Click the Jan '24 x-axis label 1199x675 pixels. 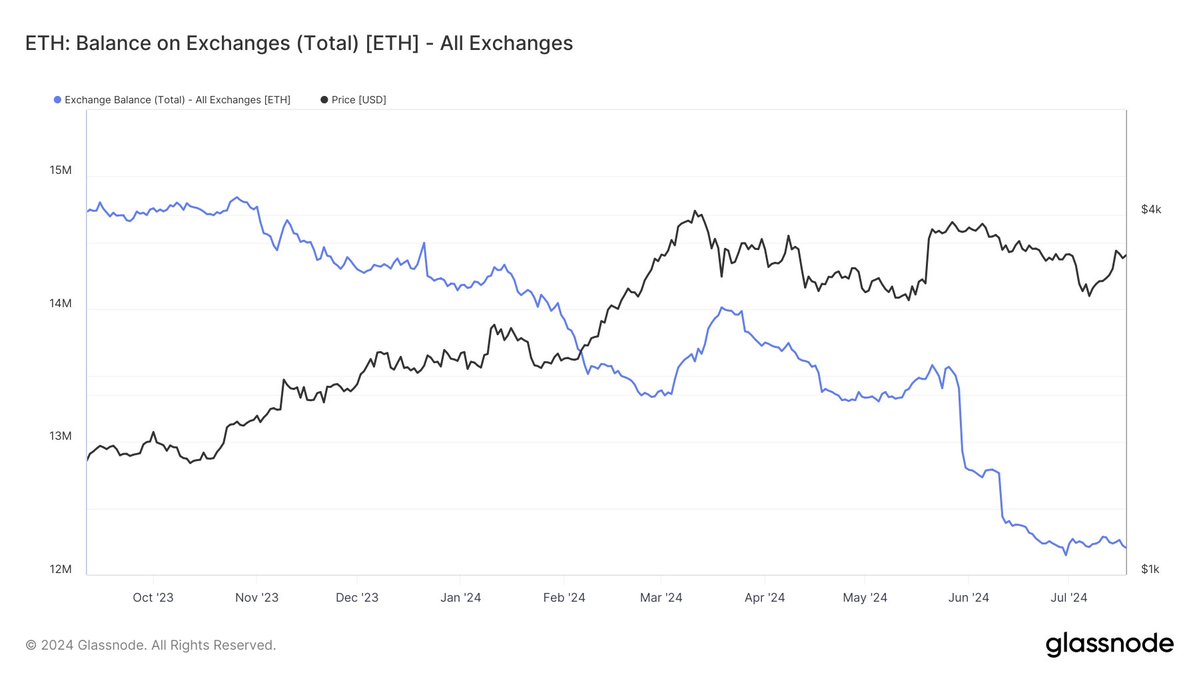(x=460, y=598)
